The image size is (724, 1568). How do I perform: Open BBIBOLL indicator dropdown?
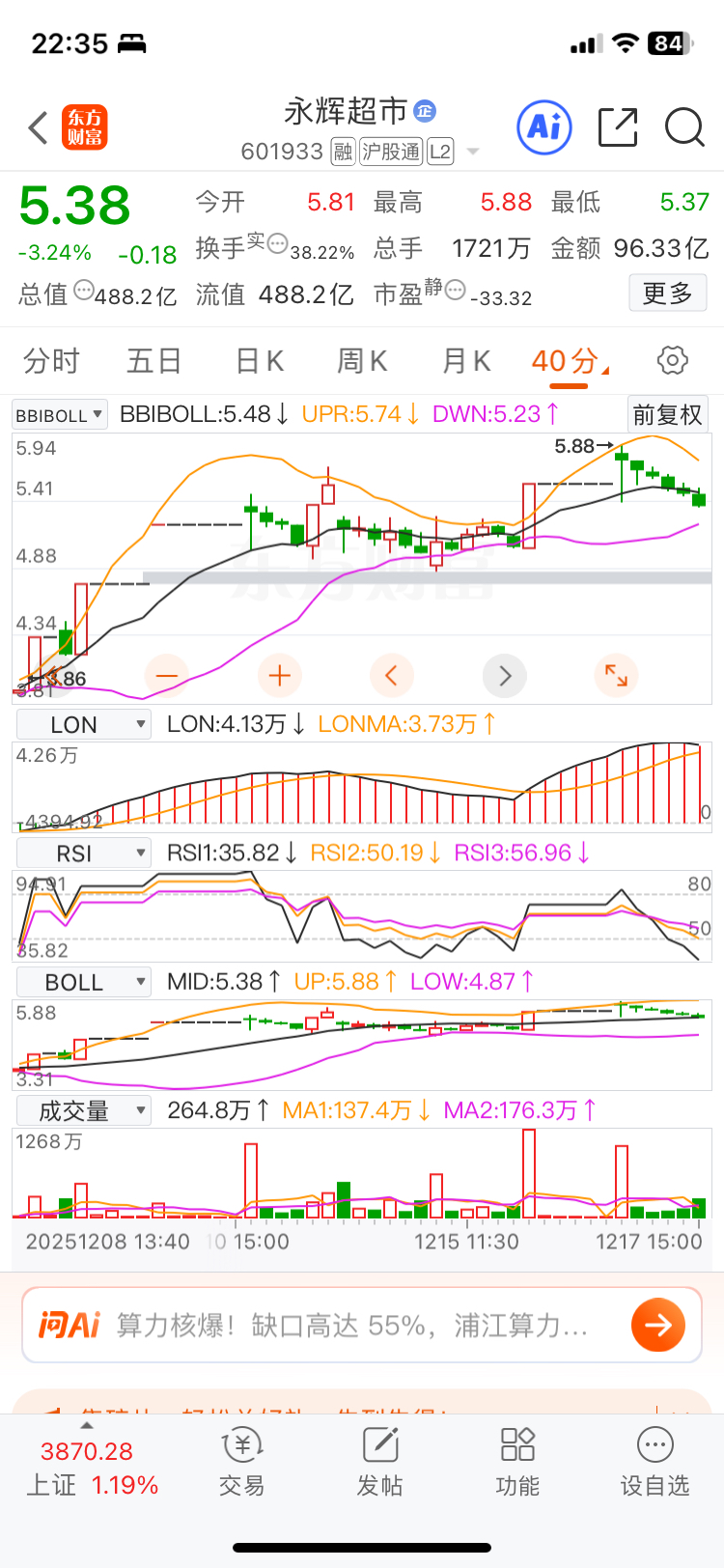59,415
